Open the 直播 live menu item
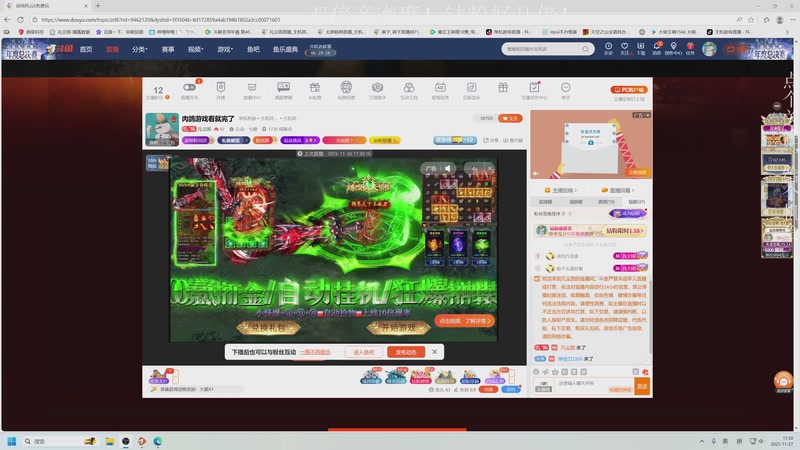Viewport: 800px width, 450px height. 112,49
